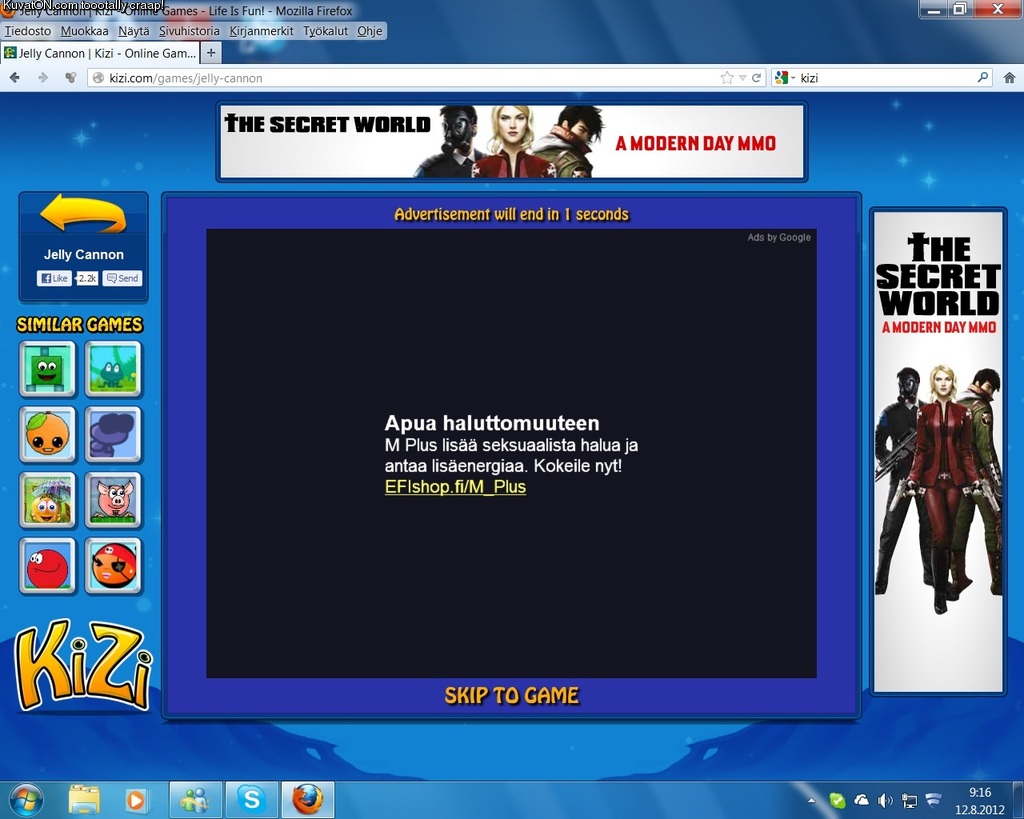1024x819 pixels.
Task: Reload the page using the refresh icon
Action: (757, 78)
